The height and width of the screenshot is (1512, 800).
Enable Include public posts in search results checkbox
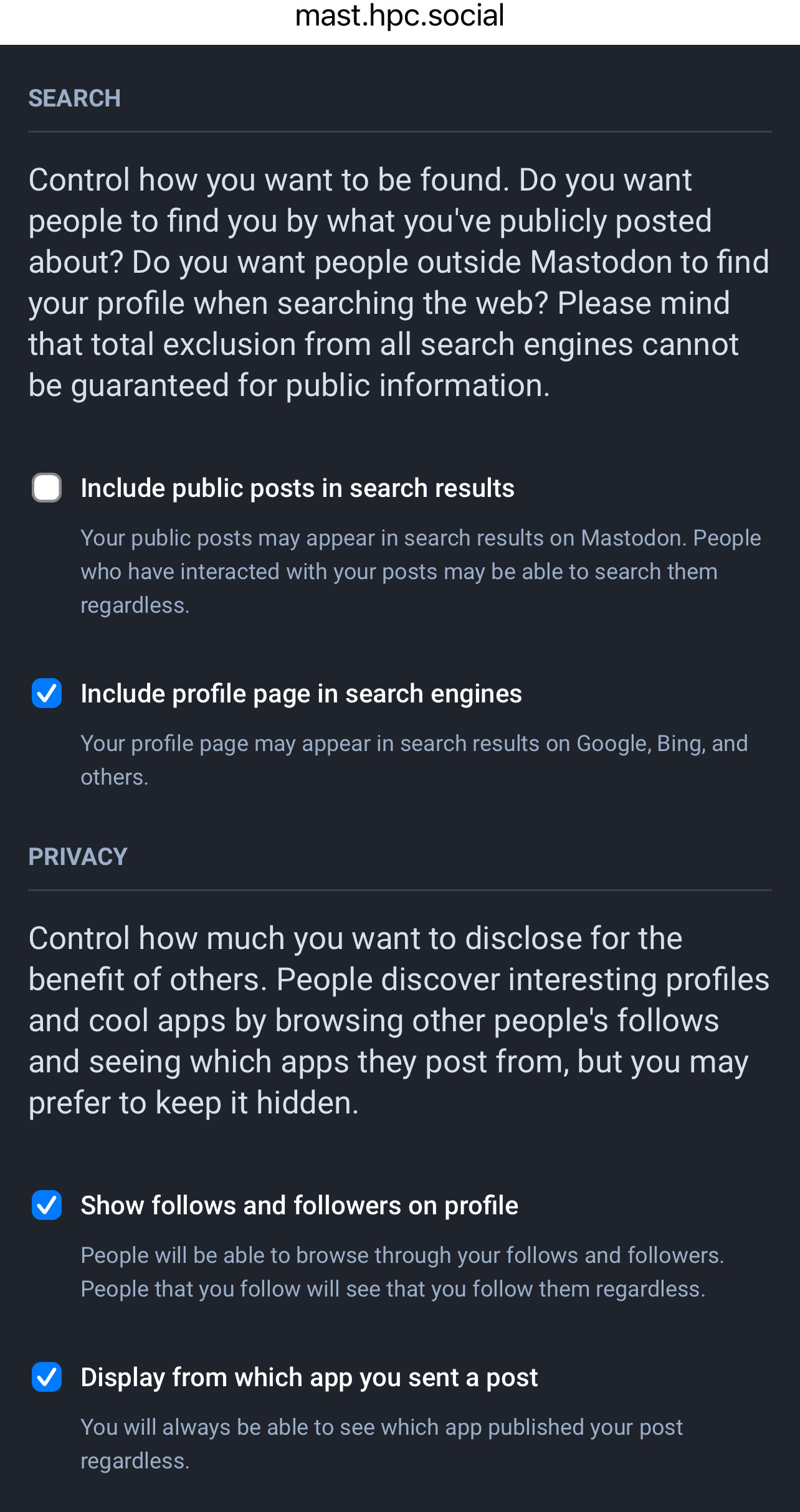tap(47, 488)
